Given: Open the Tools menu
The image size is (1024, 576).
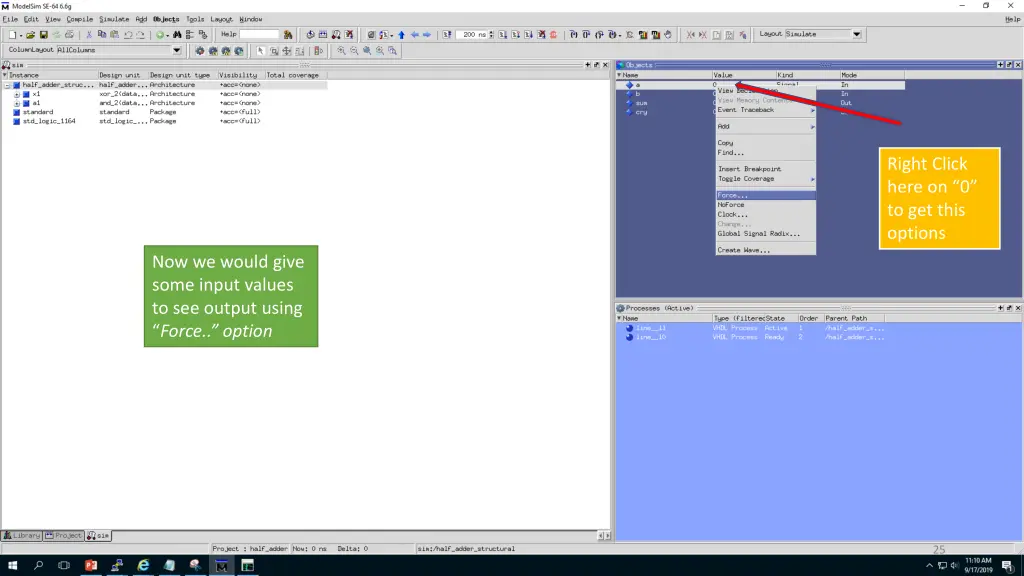Looking at the screenshot, I should click(x=195, y=20).
